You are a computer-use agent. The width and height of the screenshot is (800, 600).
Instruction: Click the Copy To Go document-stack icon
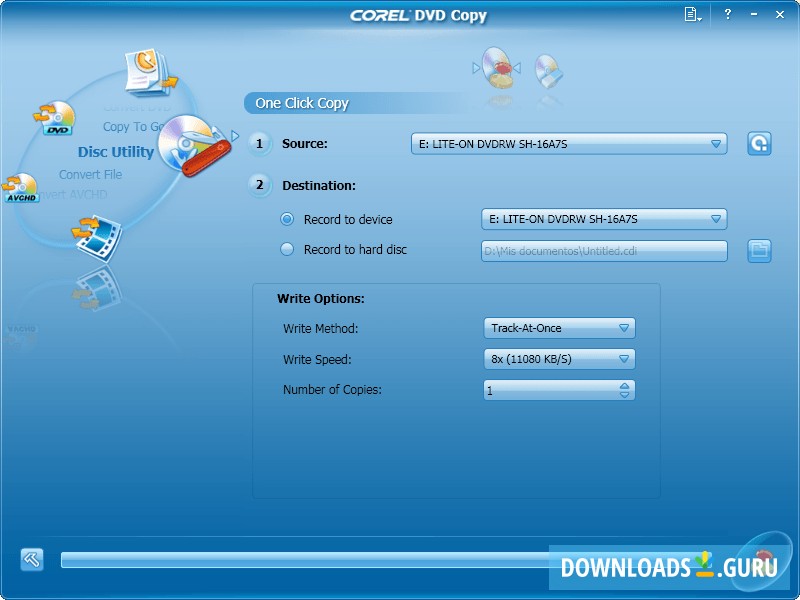coord(145,70)
